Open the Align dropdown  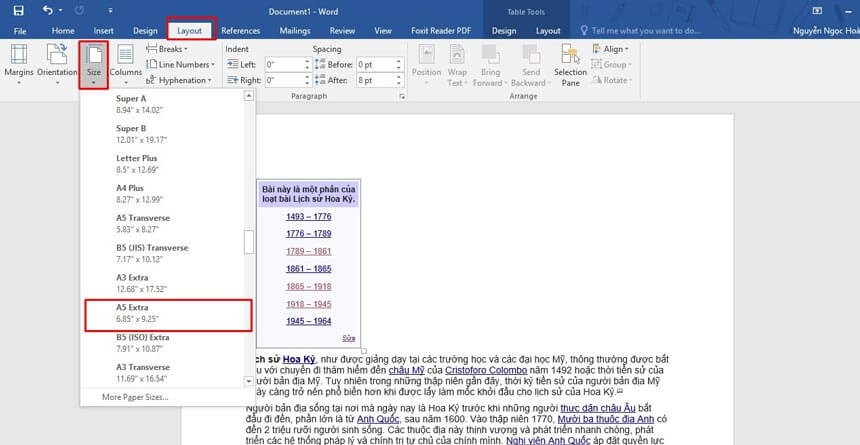[612, 48]
